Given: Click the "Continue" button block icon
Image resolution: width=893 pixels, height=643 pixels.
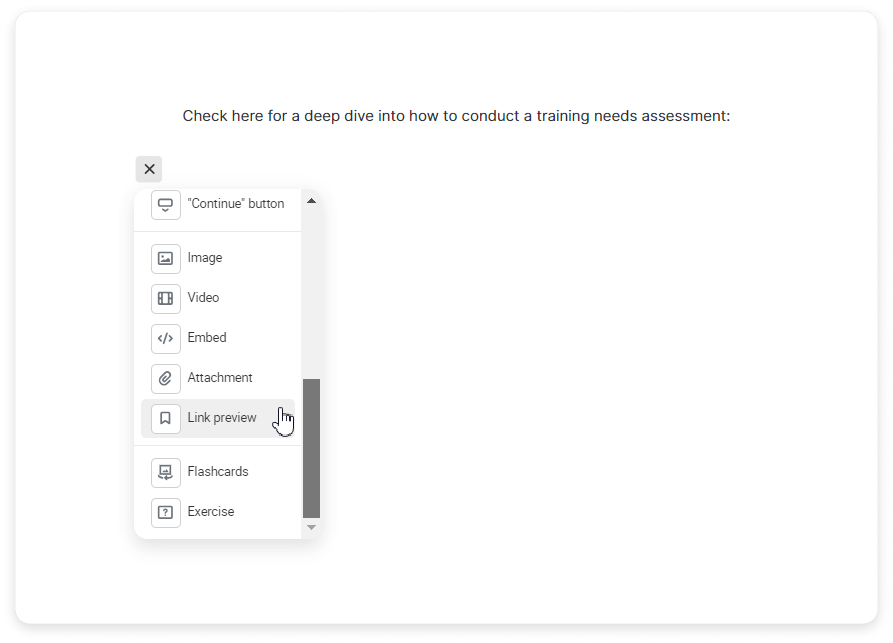Looking at the screenshot, I should 166,204.
